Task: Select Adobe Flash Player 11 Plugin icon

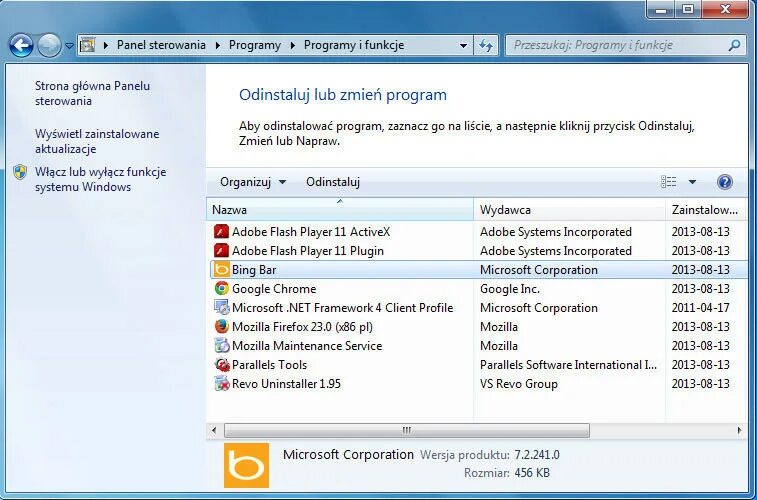Action: 221,250
